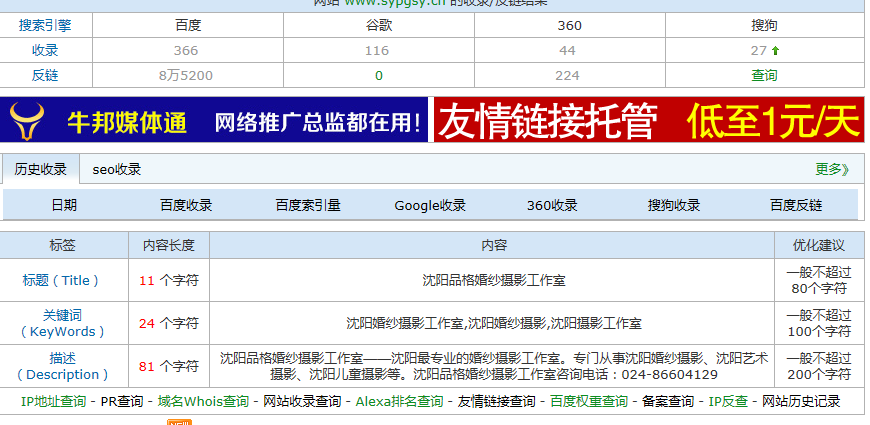Open the 标题 (Title) link

pos(60,280)
